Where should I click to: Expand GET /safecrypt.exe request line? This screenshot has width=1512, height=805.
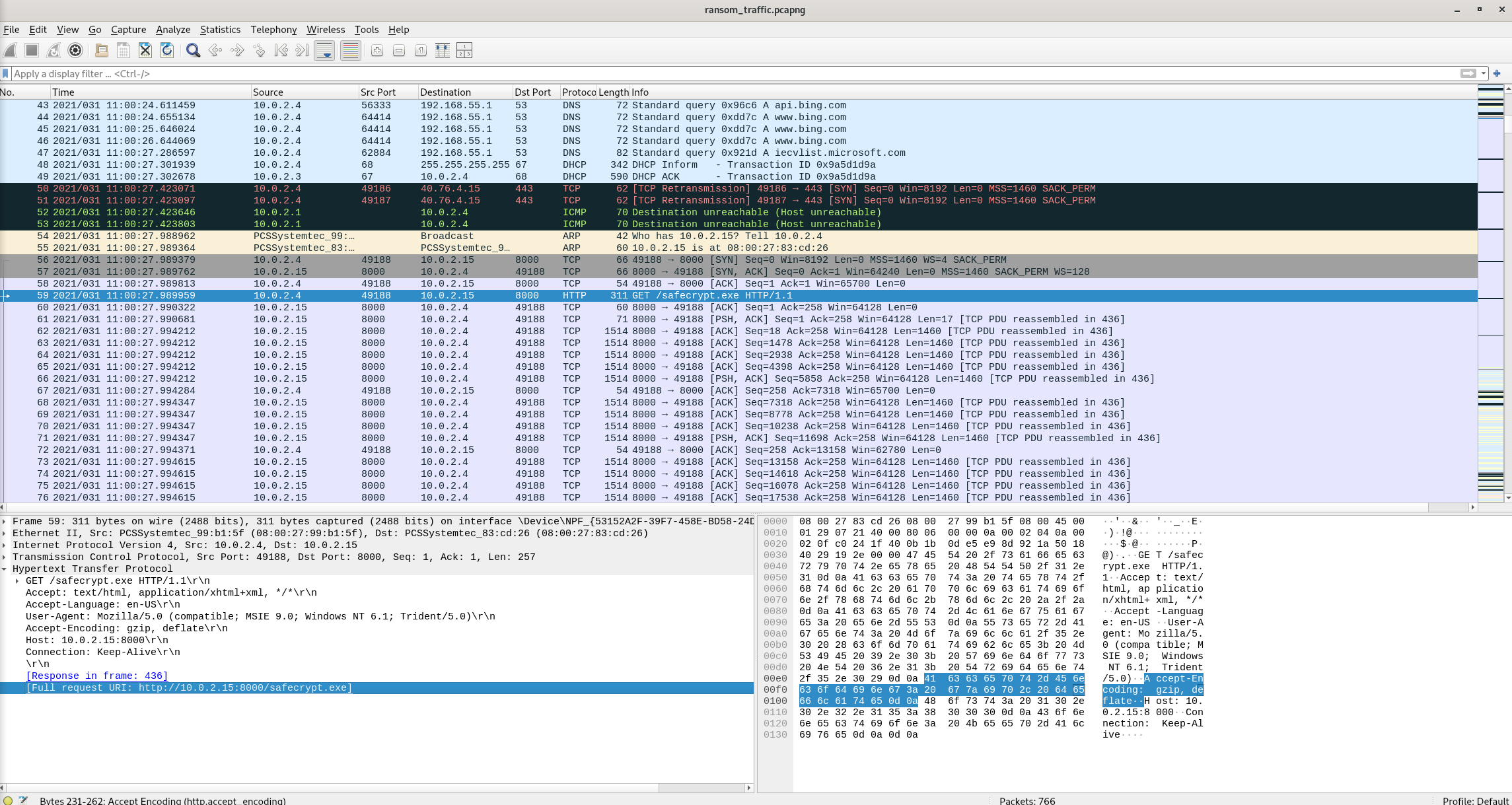click(x=17, y=580)
